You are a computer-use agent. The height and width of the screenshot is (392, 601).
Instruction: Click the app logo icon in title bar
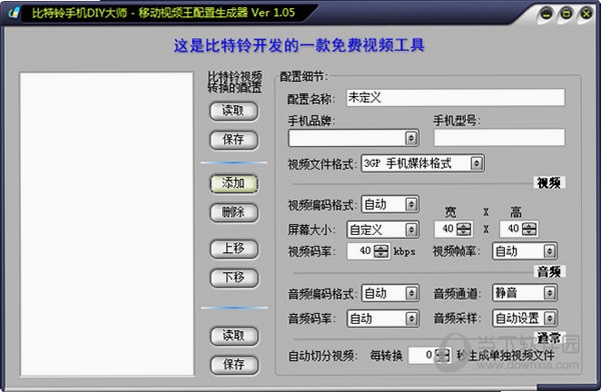(14, 13)
